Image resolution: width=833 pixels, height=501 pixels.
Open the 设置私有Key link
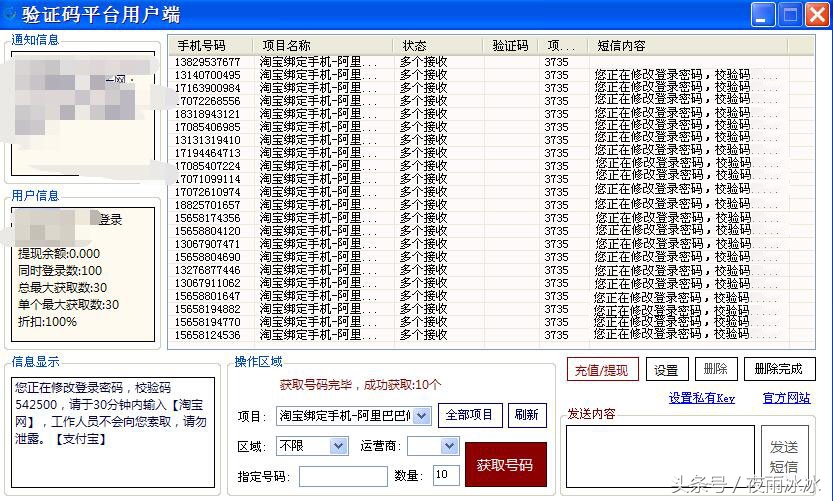tap(701, 398)
